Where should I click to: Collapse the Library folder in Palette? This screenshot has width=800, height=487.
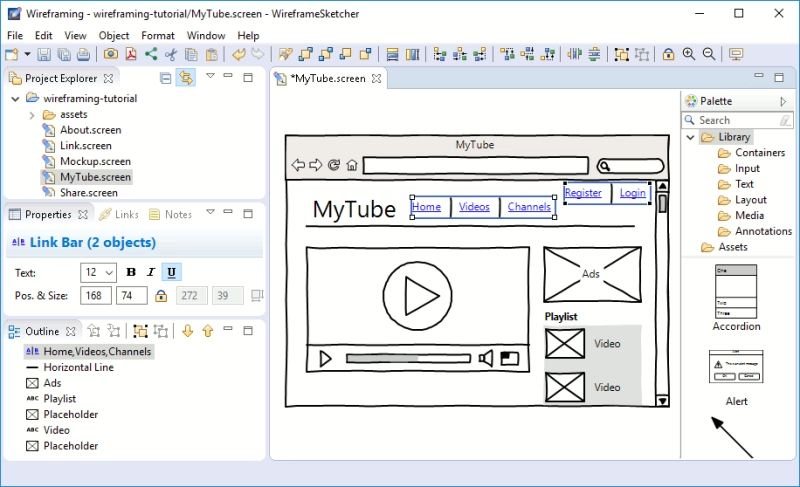(x=690, y=137)
